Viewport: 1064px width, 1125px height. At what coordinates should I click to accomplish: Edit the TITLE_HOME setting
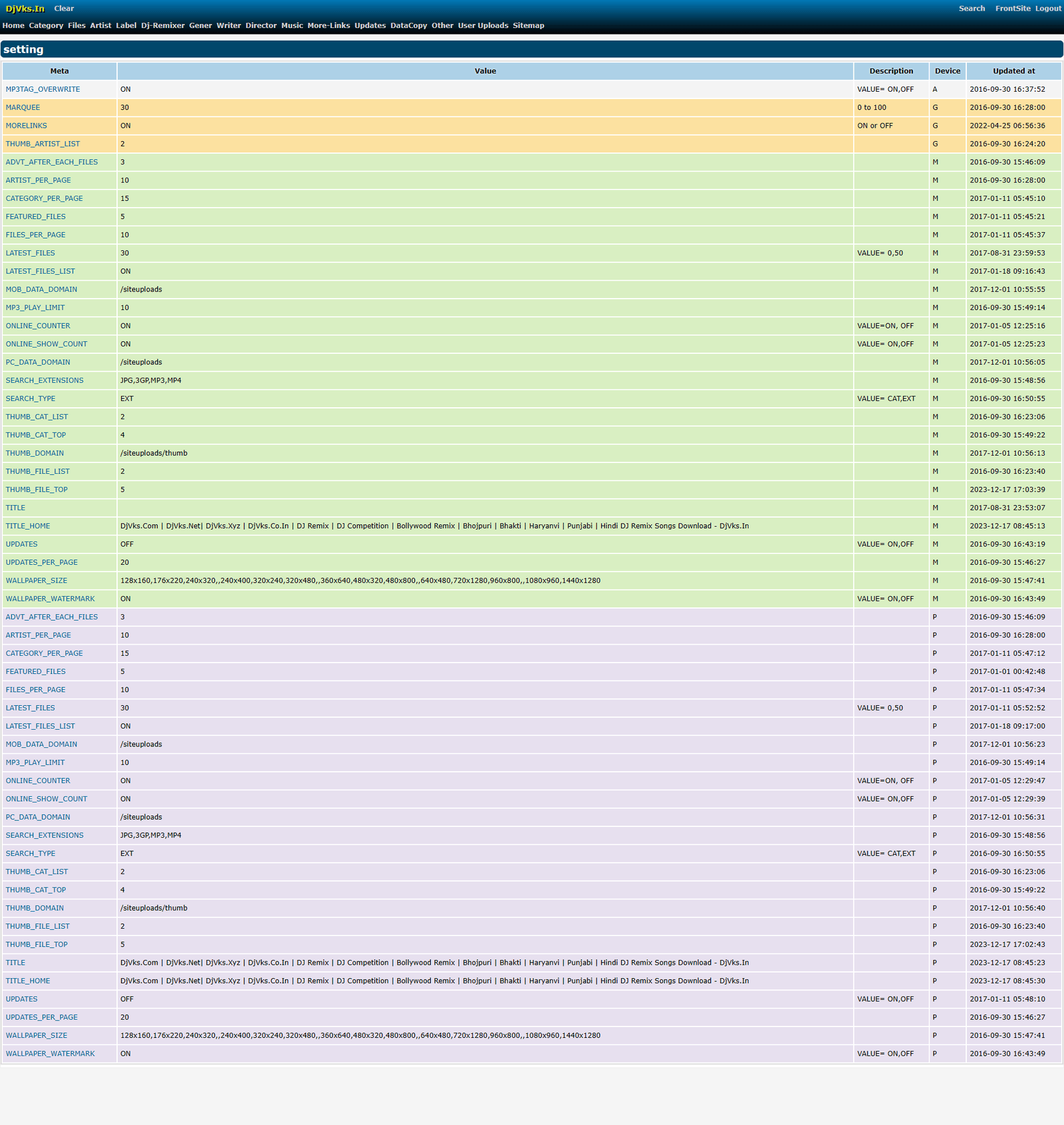tap(27, 526)
